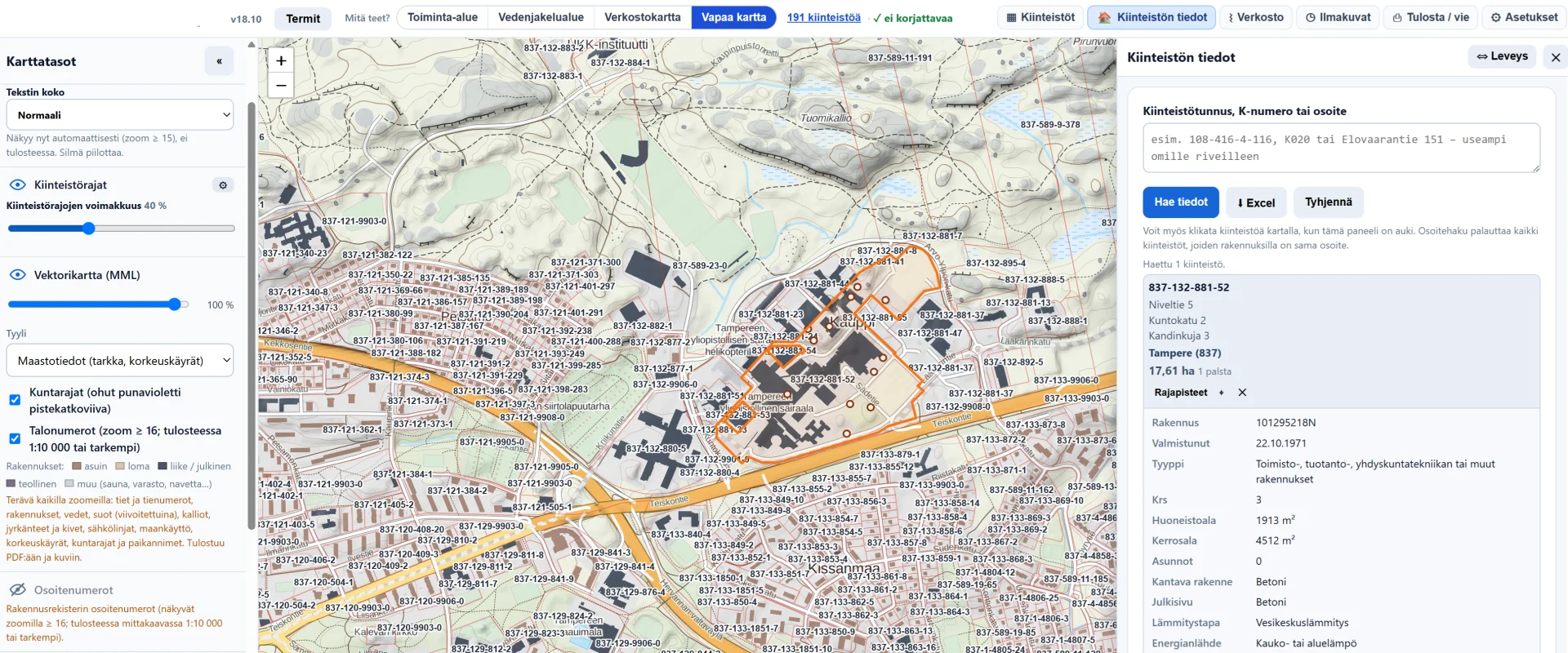This screenshot has height=653, width=1568.
Task: Hide the Vektorikartta (MML) layer
Action: (17, 275)
